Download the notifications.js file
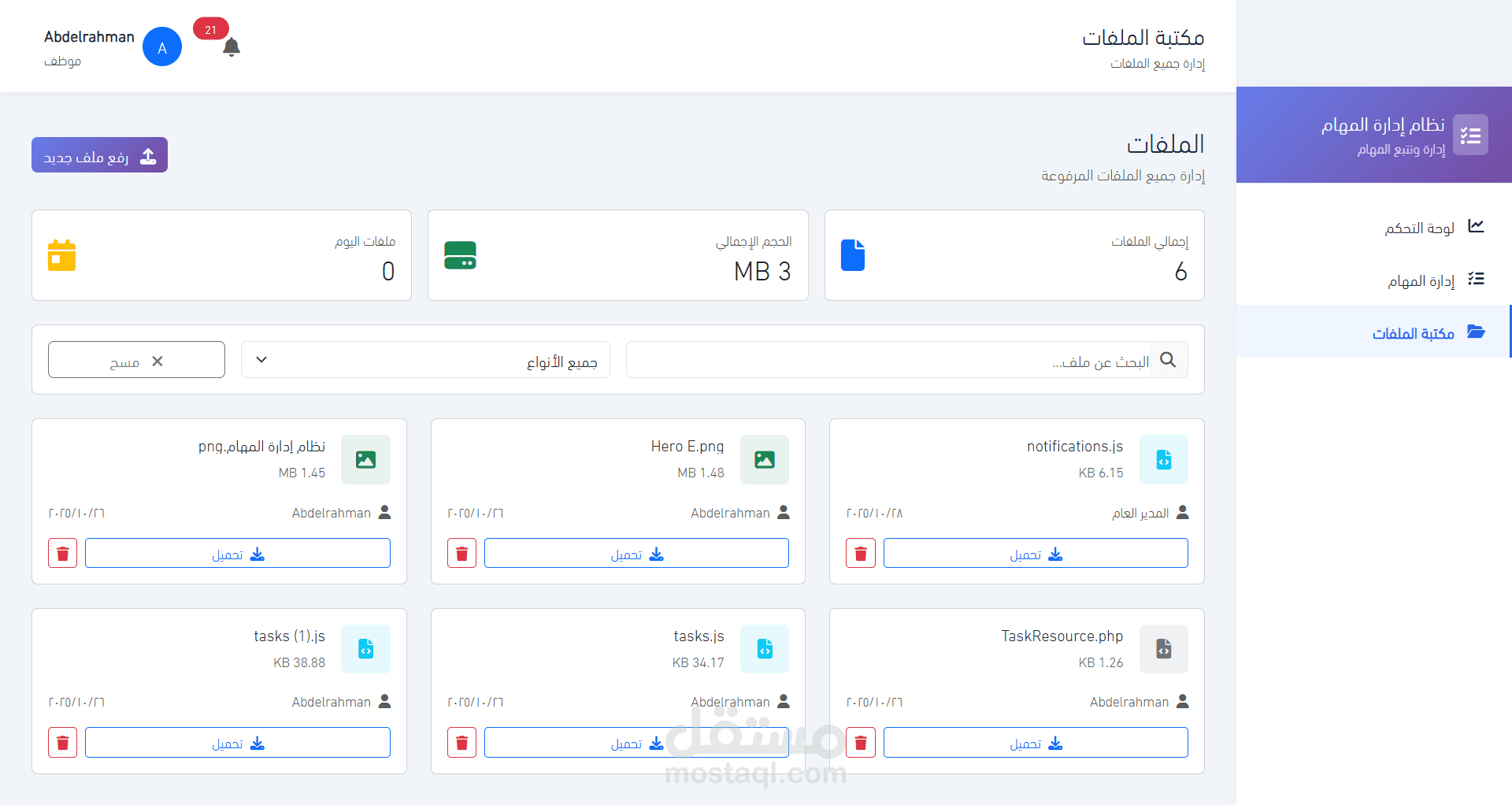This screenshot has height=805, width=1512. click(x=1036, y=554)
